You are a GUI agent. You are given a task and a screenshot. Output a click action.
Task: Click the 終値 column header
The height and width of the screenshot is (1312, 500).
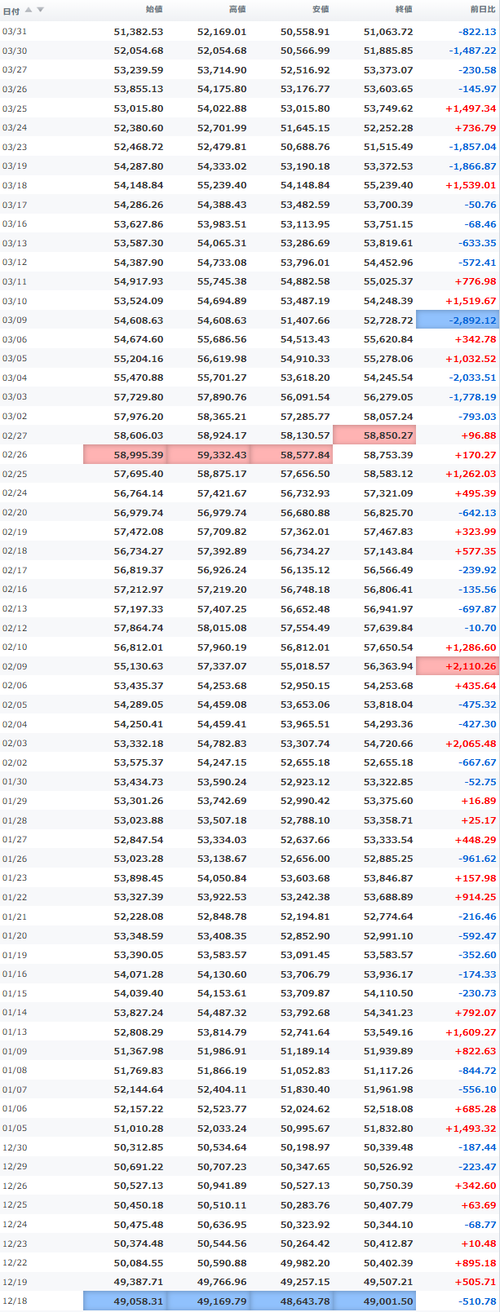coord(403,10)
